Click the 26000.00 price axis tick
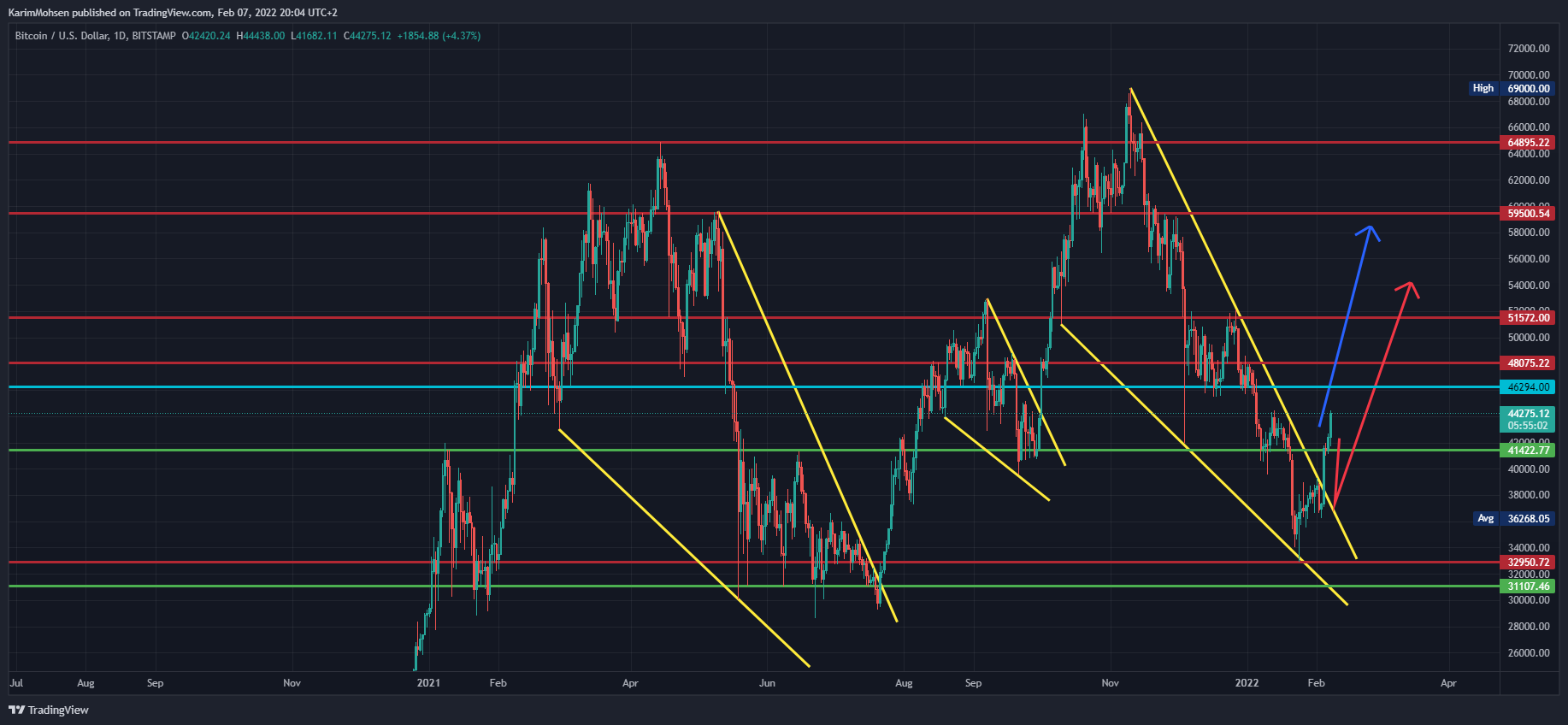Screen dimensions: 1568x725 [x=1529, y=653]
